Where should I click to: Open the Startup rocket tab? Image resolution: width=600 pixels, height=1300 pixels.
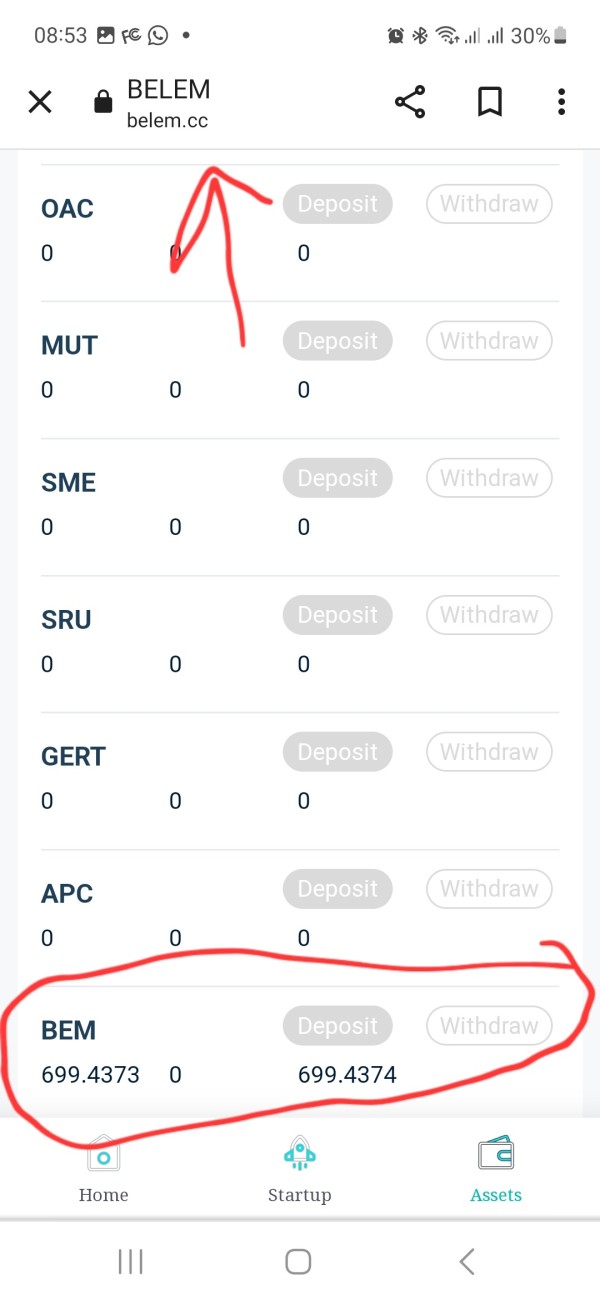pyautogui.click(x=299, y=1168)
